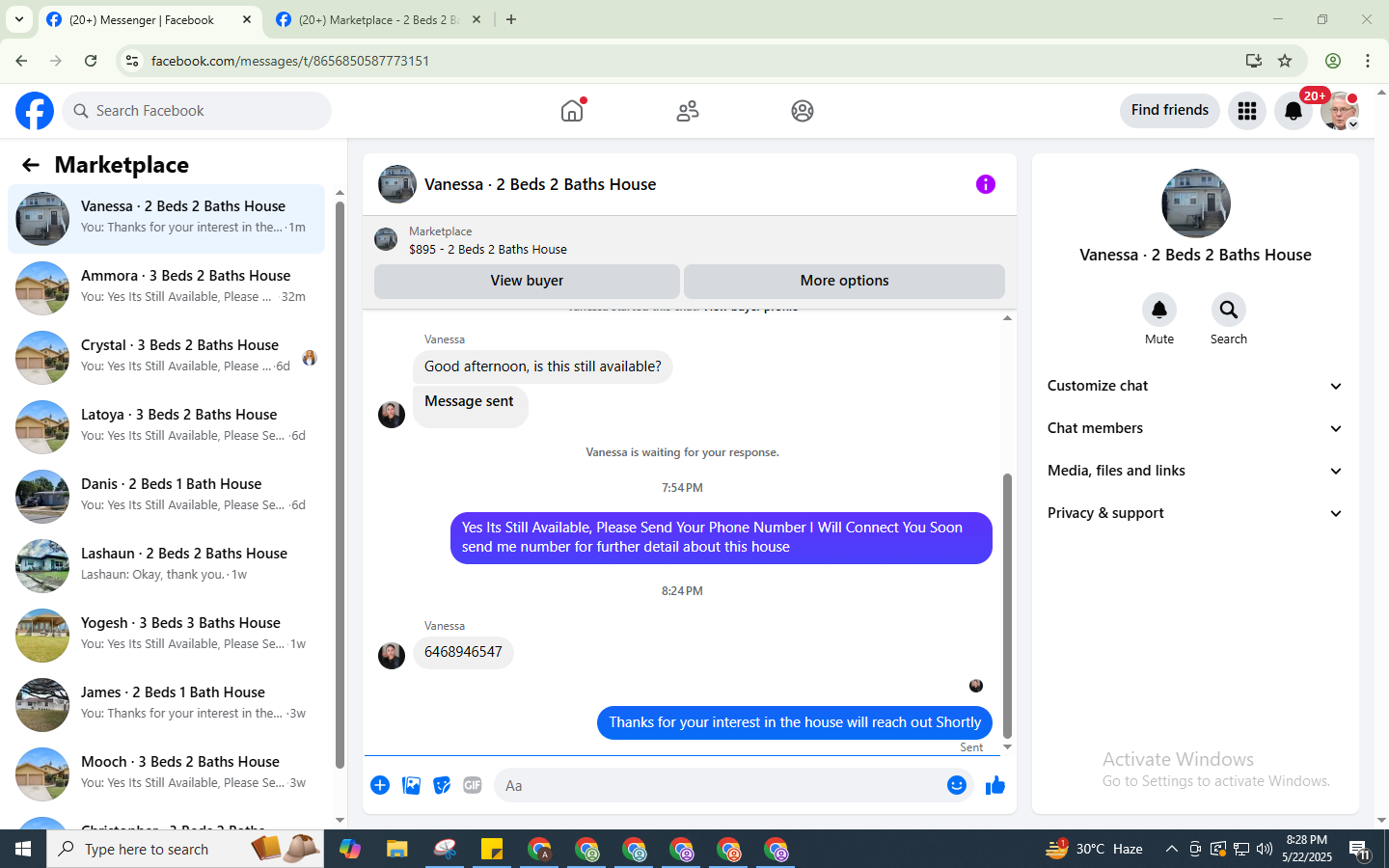Open the Lashaun 2 Beds 2 Baths House chat
Screen dimensions: 1389x868
(x=166, y=566)
